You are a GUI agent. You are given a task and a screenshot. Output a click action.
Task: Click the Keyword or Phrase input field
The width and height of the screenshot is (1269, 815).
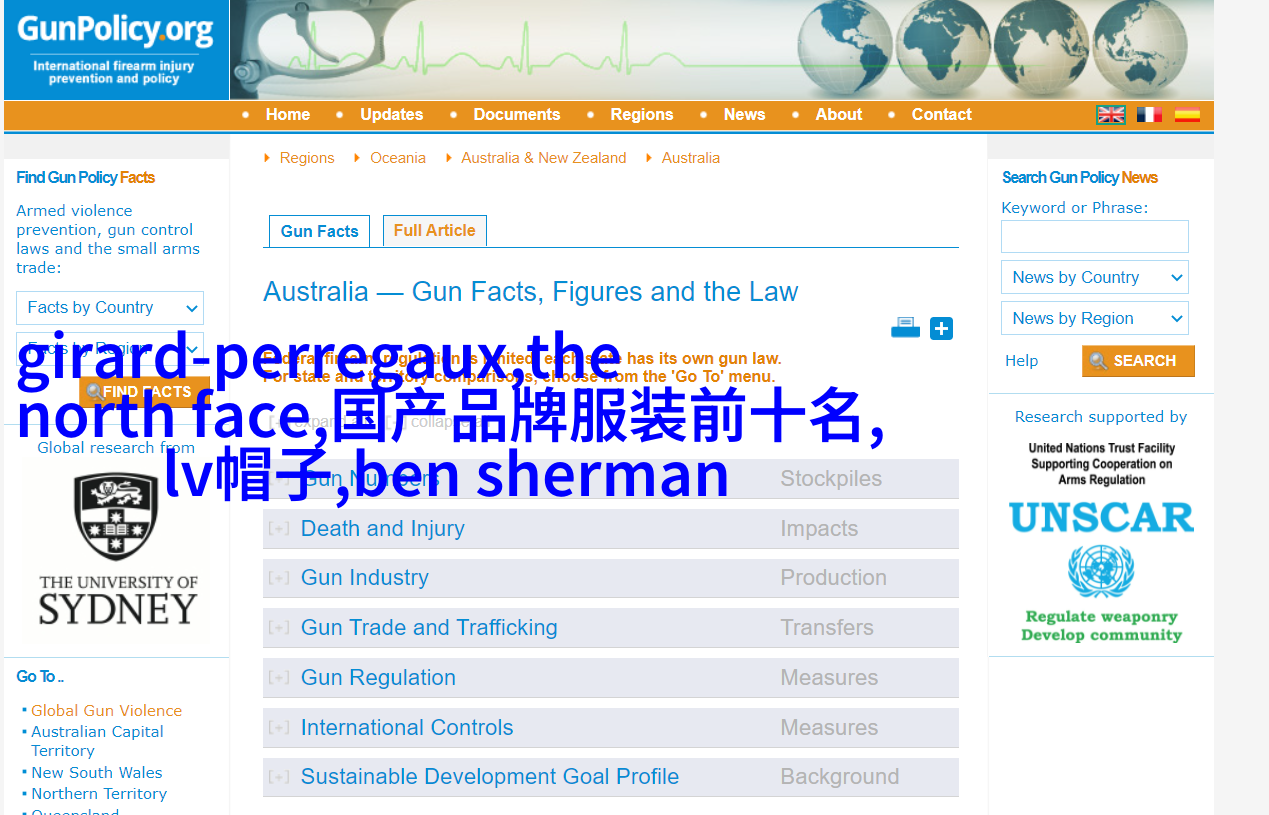tap(1095, 236)
